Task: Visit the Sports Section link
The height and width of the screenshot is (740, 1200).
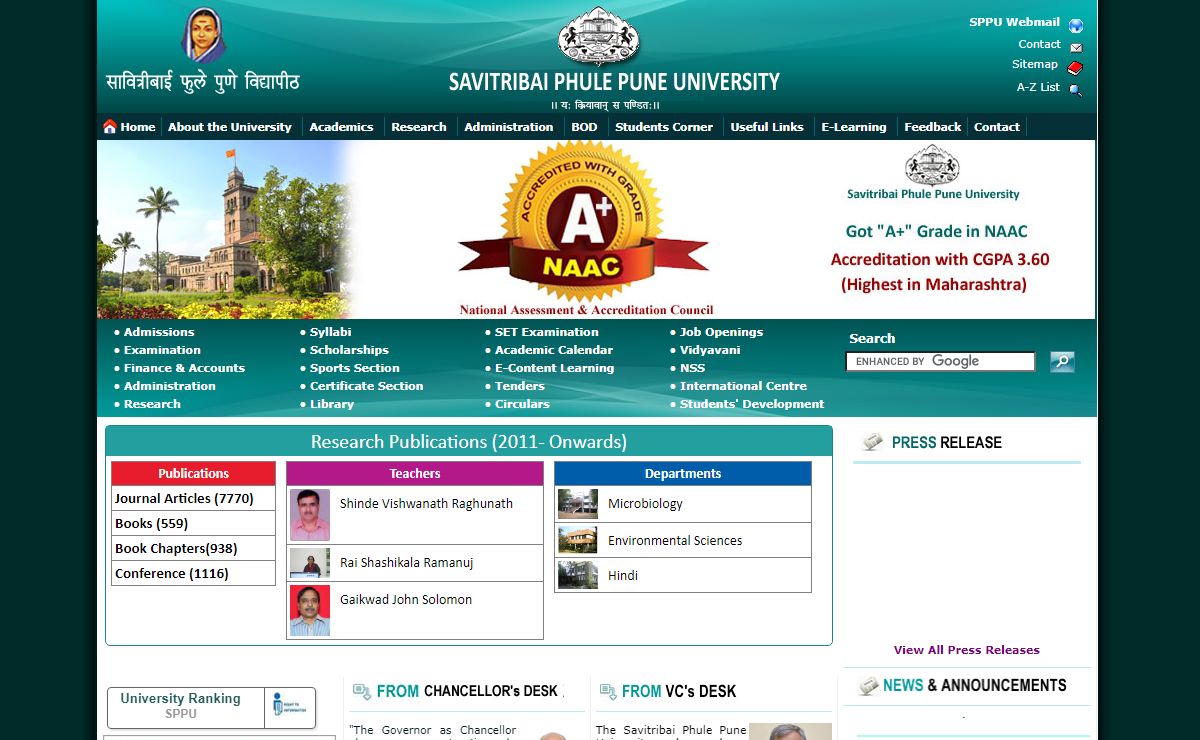Action: tap(354, 368)
